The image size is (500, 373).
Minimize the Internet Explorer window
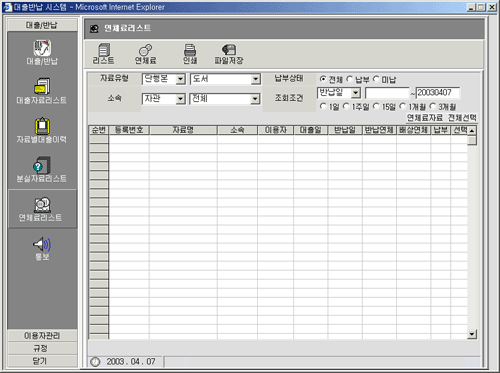tap(471, 7)
